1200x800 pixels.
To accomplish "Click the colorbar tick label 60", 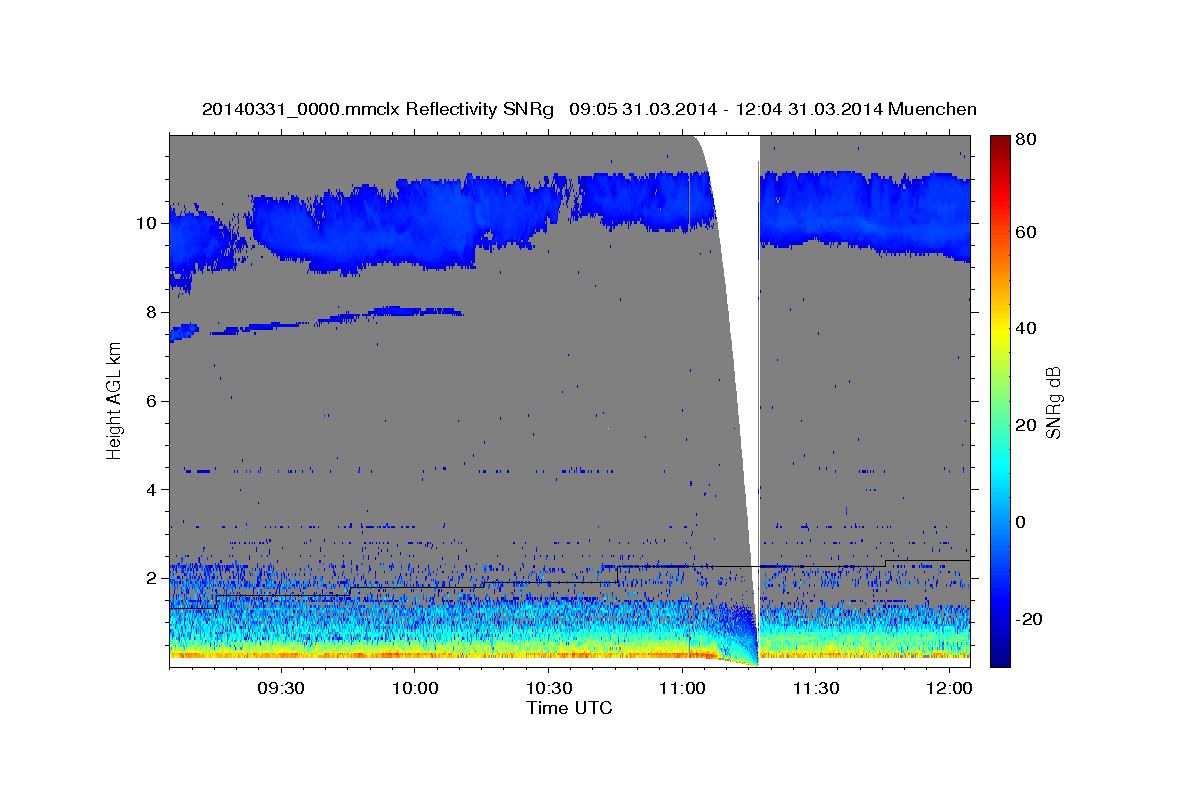I will 1026,232.
